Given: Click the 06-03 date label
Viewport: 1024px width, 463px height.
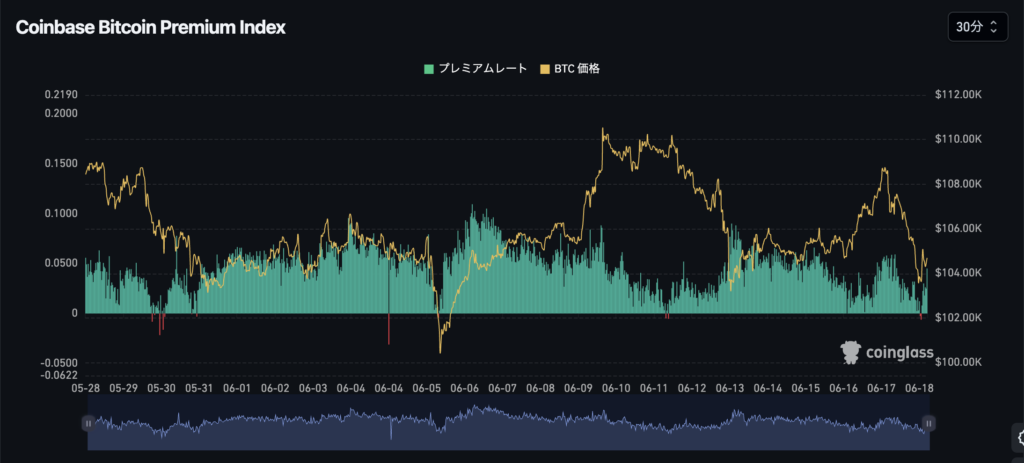Looking at the screenshot, I should 313,388.
